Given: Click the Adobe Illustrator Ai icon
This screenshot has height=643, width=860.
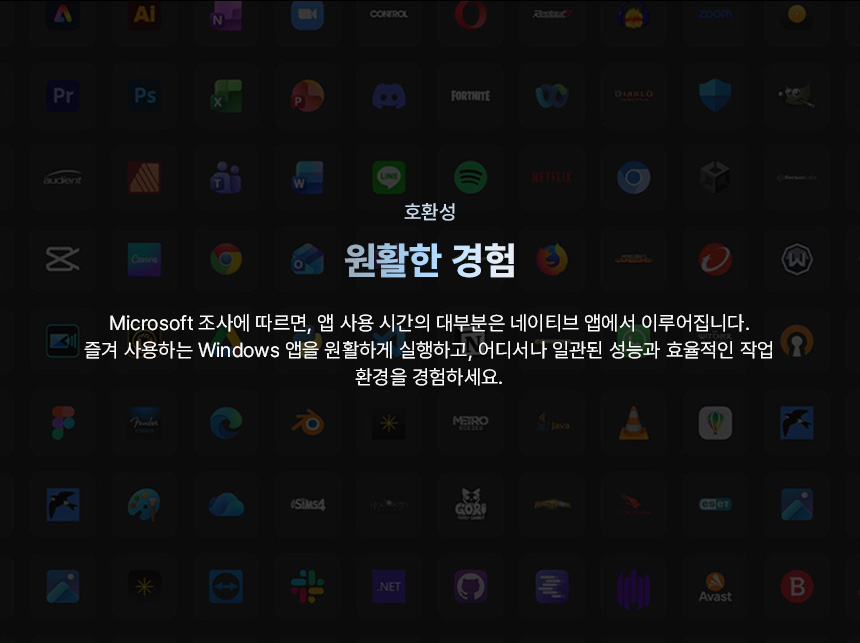Looking at the screenshot, I should click(144, 14).
